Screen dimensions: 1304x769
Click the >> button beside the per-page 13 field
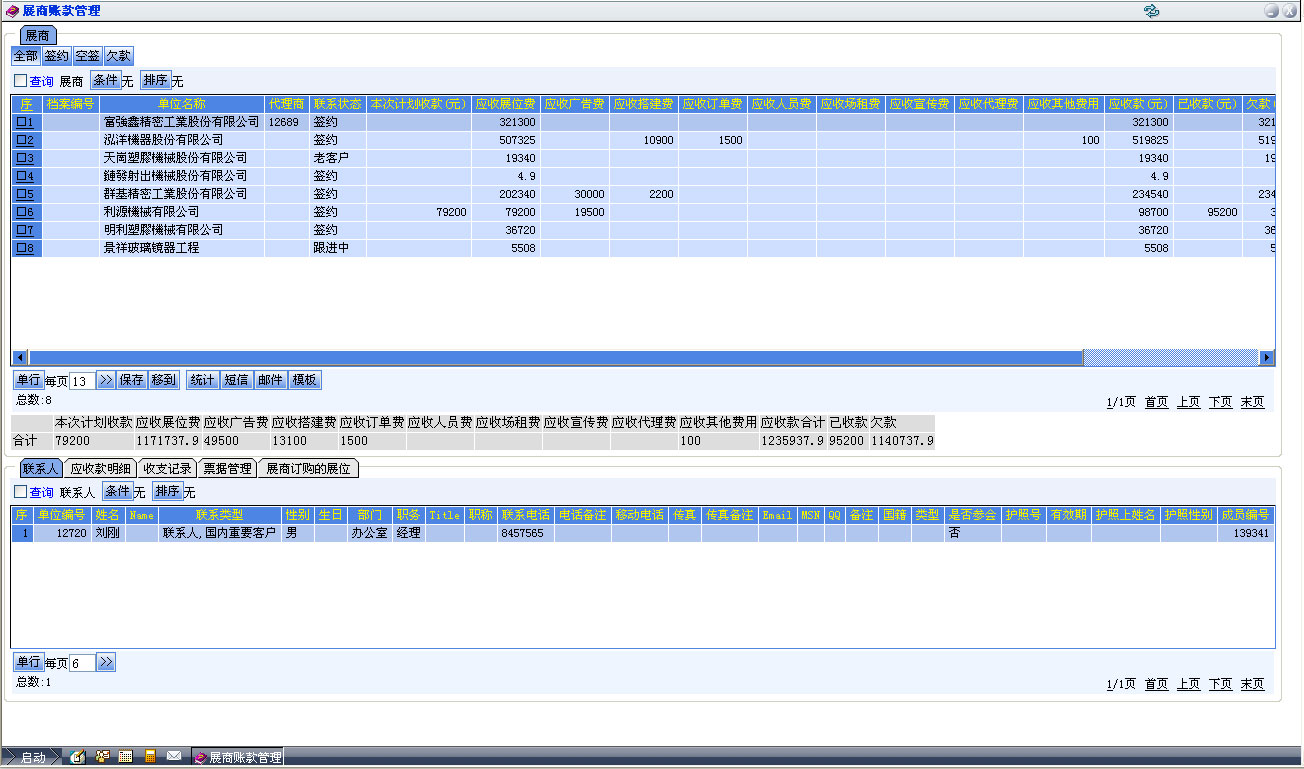pyautogui.click(x=106, y=380)
